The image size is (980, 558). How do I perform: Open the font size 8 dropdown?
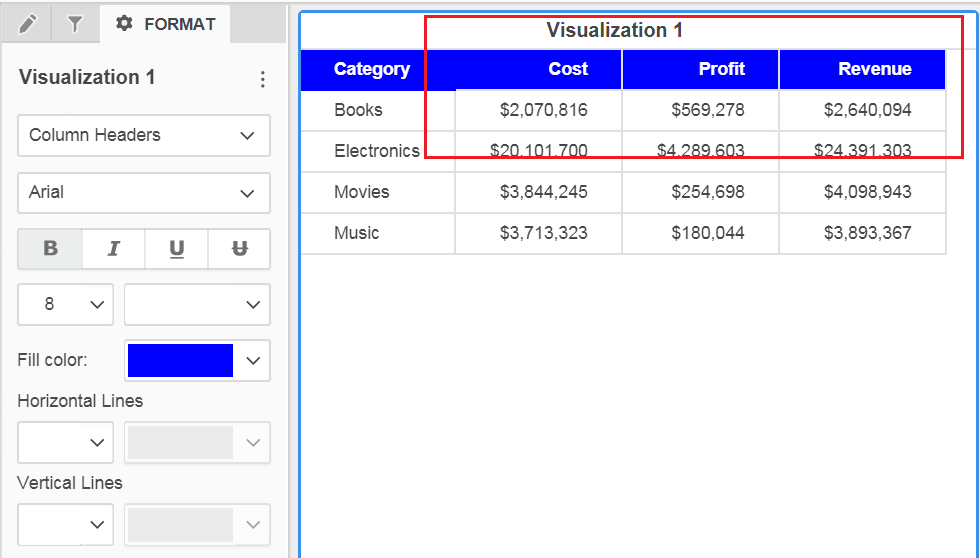click(x=65, y=304)
